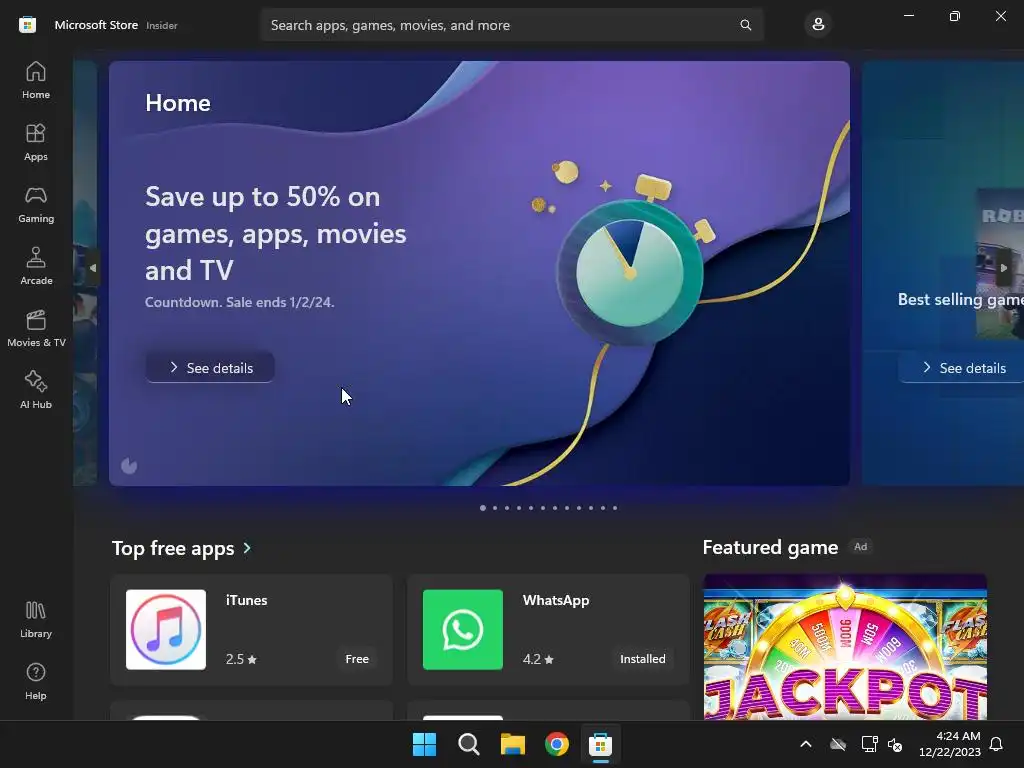Open the iTunes app icon
The width and height of the screenshot is (1024, 768).
tap(166, 630)
